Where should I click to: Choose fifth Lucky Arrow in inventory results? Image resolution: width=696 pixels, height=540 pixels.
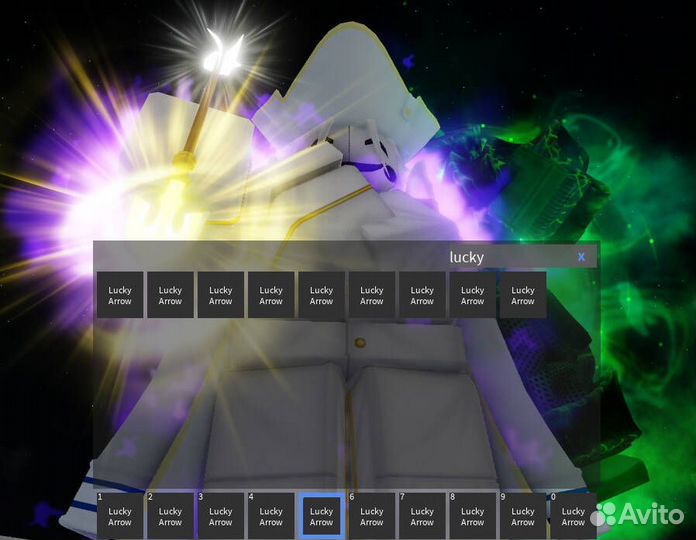click(321, 295)
